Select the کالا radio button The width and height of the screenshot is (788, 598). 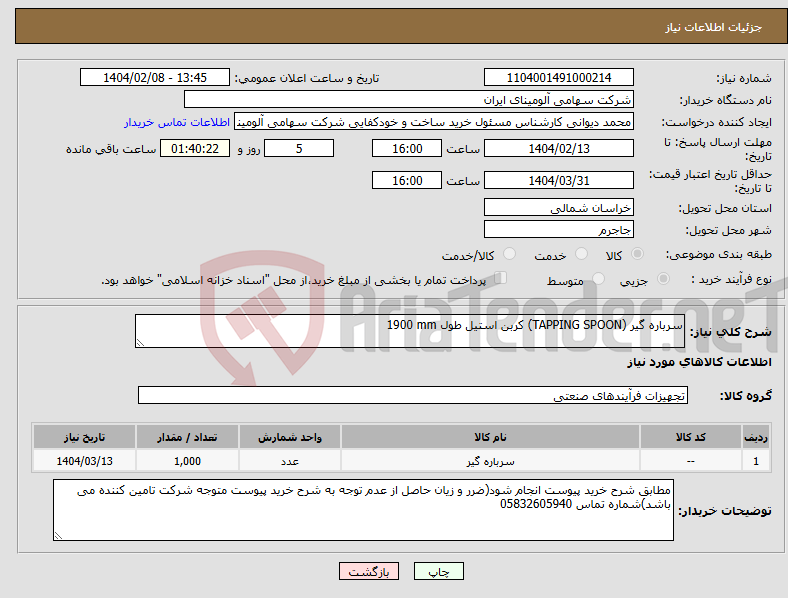point(637,254)
